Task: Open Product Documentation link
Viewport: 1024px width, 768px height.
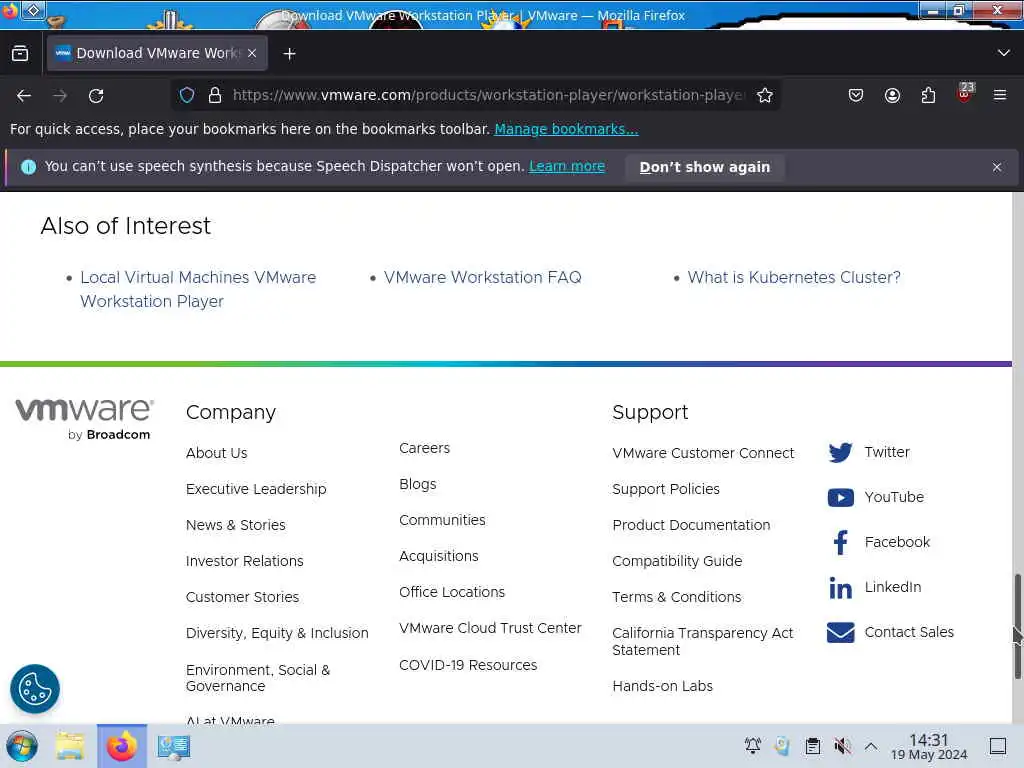Action: pos(692,525)
